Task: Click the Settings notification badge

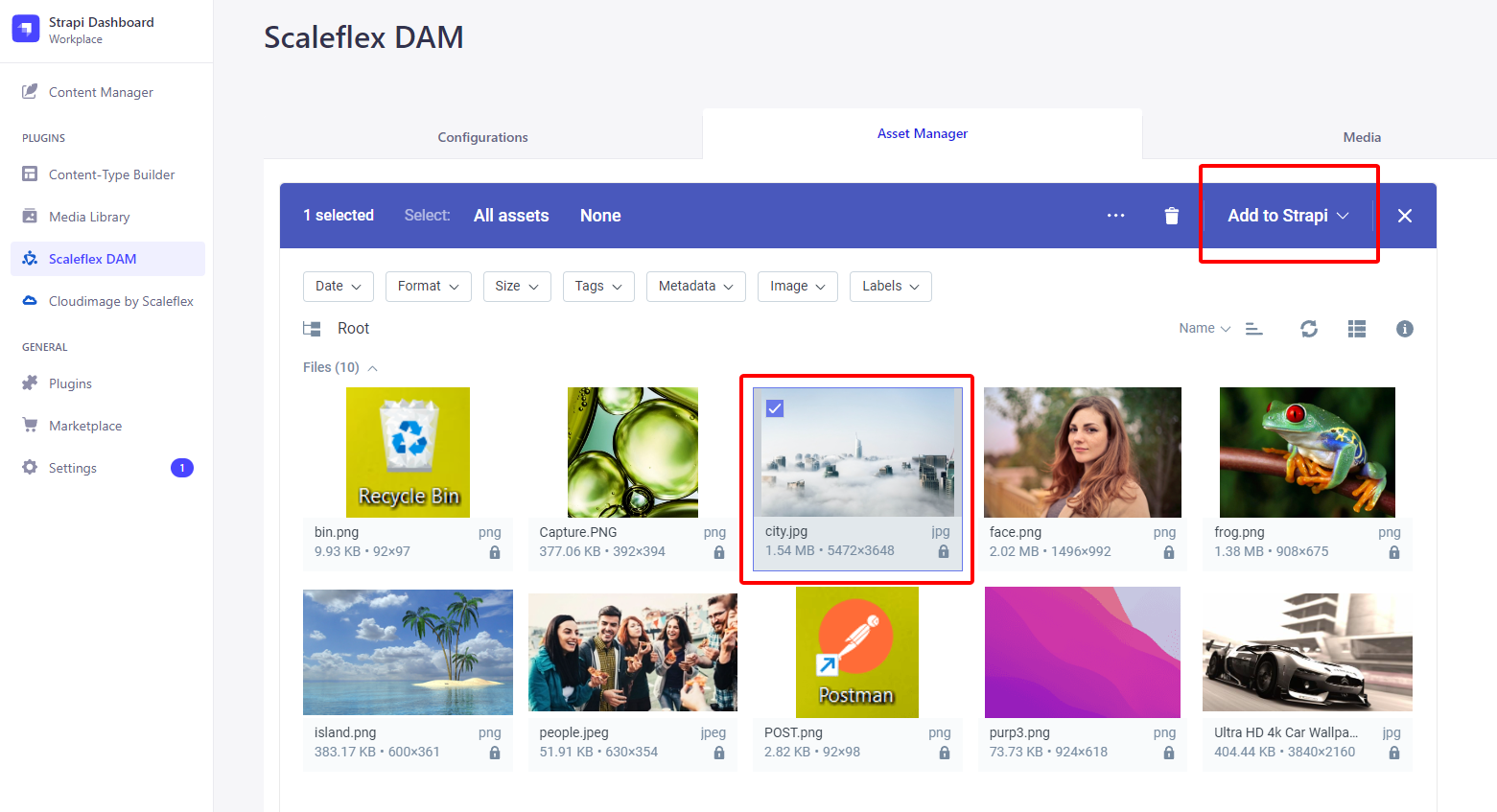Action: pos(182,468)
